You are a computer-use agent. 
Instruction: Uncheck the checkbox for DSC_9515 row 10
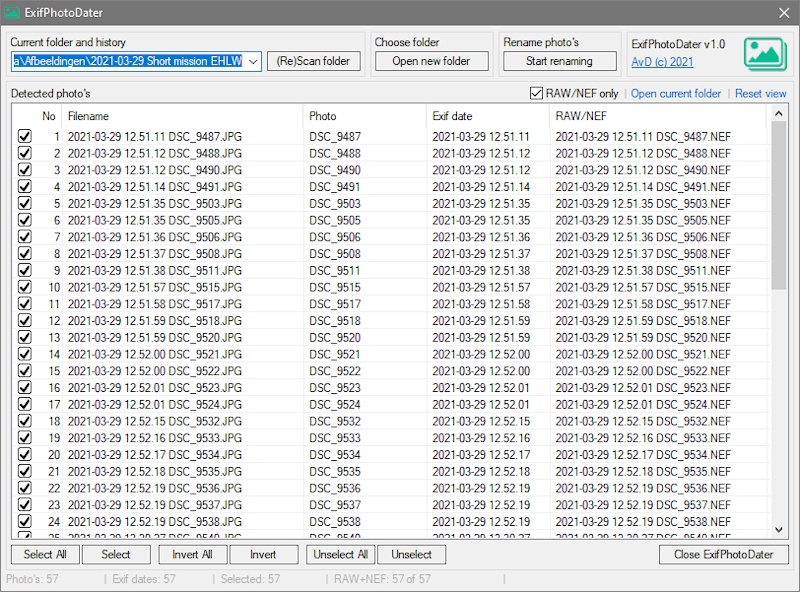[25, 288]
